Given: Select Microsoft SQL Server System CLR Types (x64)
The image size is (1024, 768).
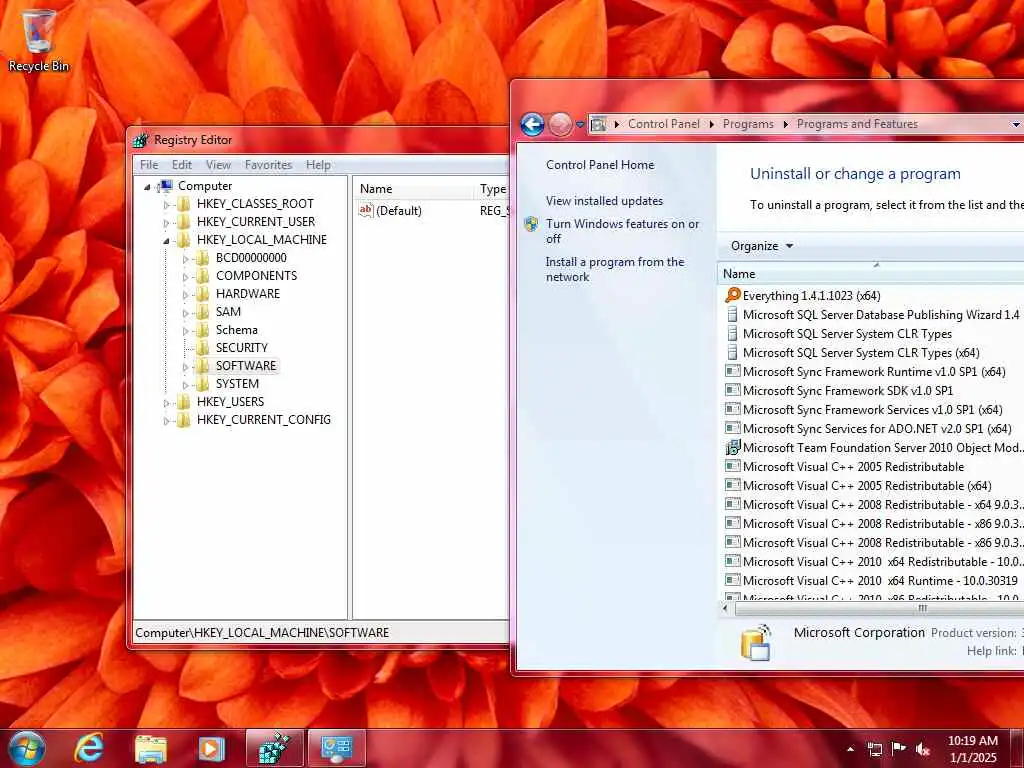Looking at the screenshot, I should (861, 353).
